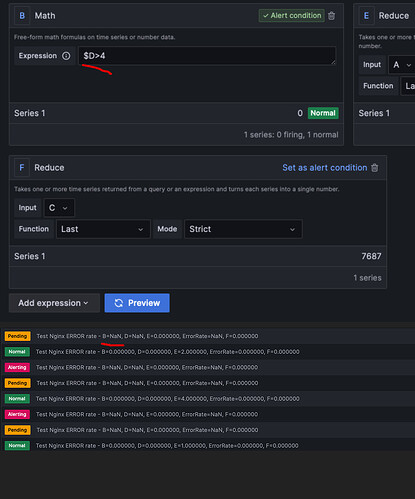Click the E expression label badge
Viewport: 415px width, 499px height.
tap(366, 16)
